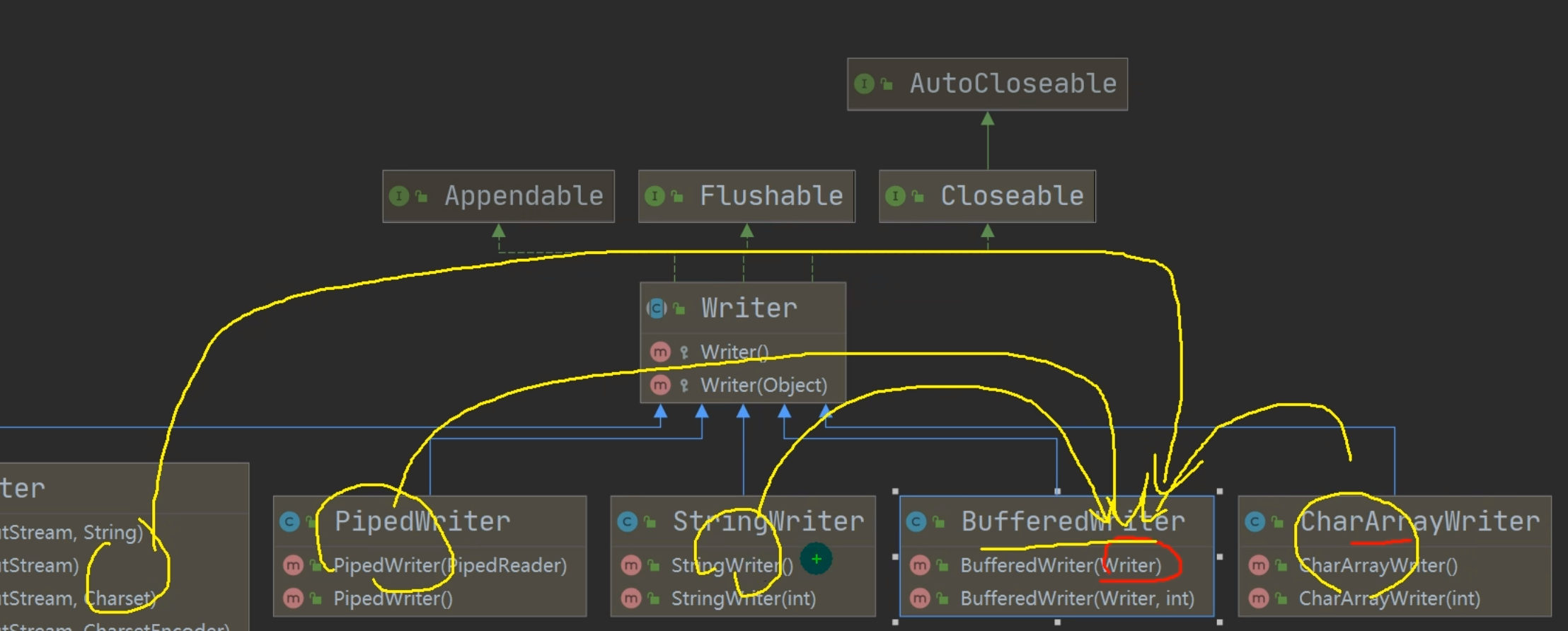This screenshot has width=1568, height=631.
Task: Click public lock icon on PipedWriter() row
Action: tap(316, 599)
